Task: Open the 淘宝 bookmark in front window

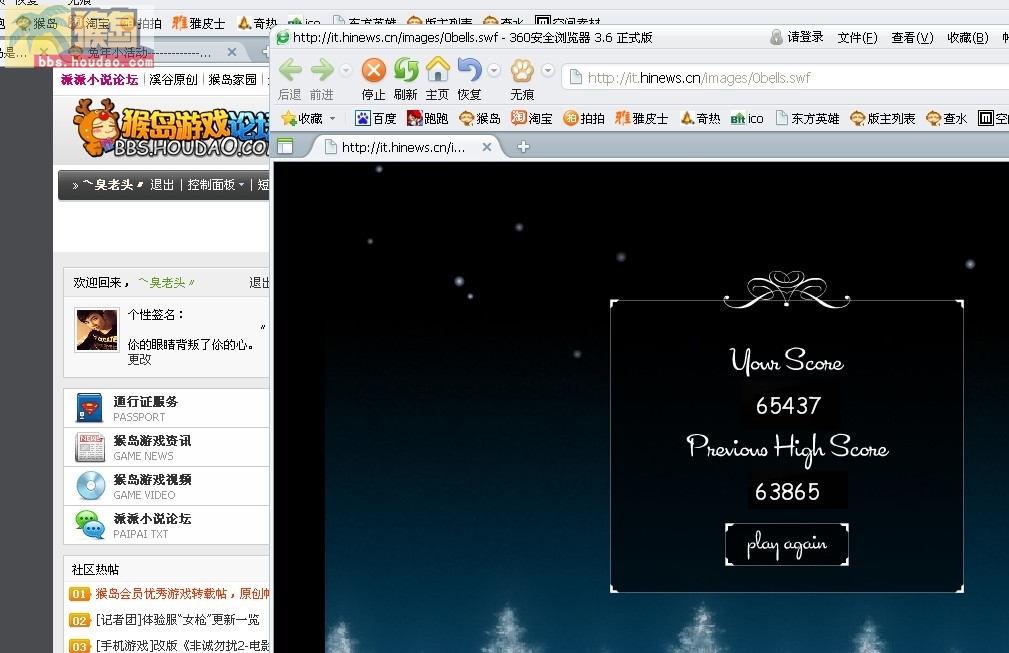Action: point(532,118)
